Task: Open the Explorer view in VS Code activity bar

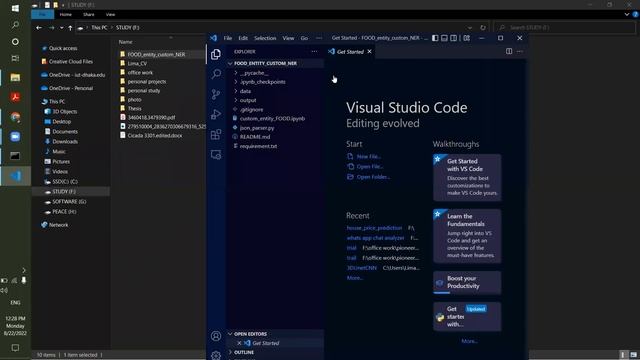Action: click(216, 54)
